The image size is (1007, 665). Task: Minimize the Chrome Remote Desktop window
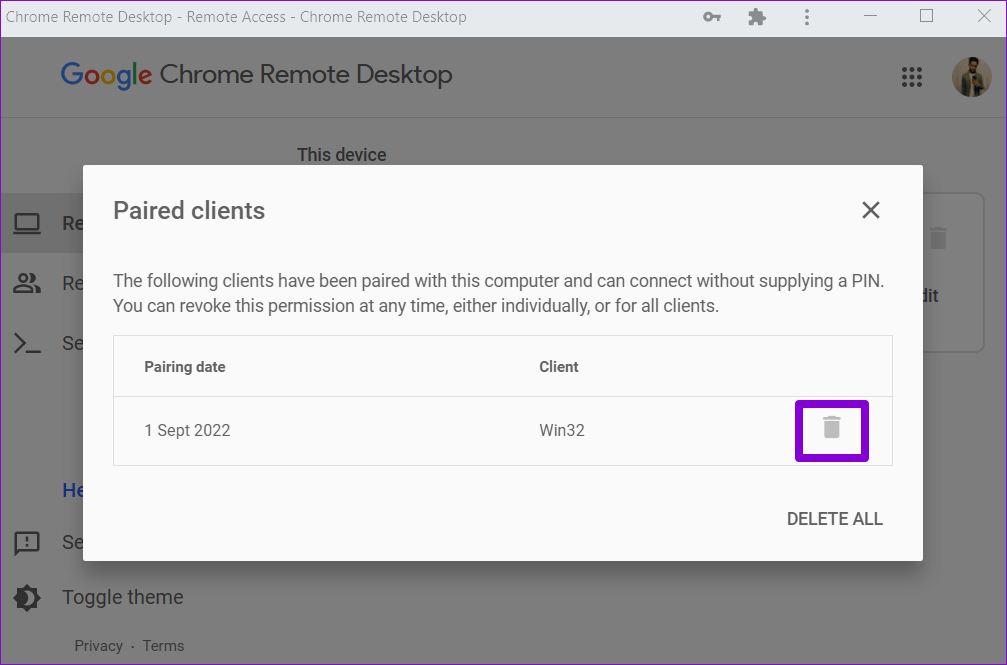870,16
